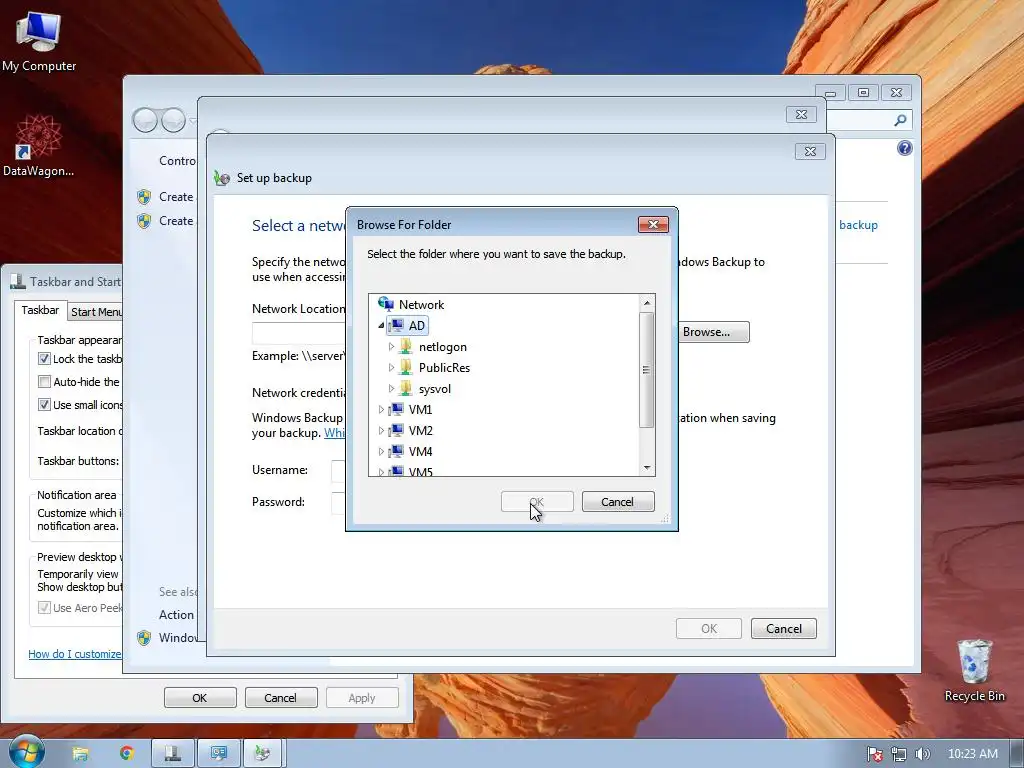1024x768 pixels.
Task: Click the Set up backup wizard icon
Action: click(222, 178)
